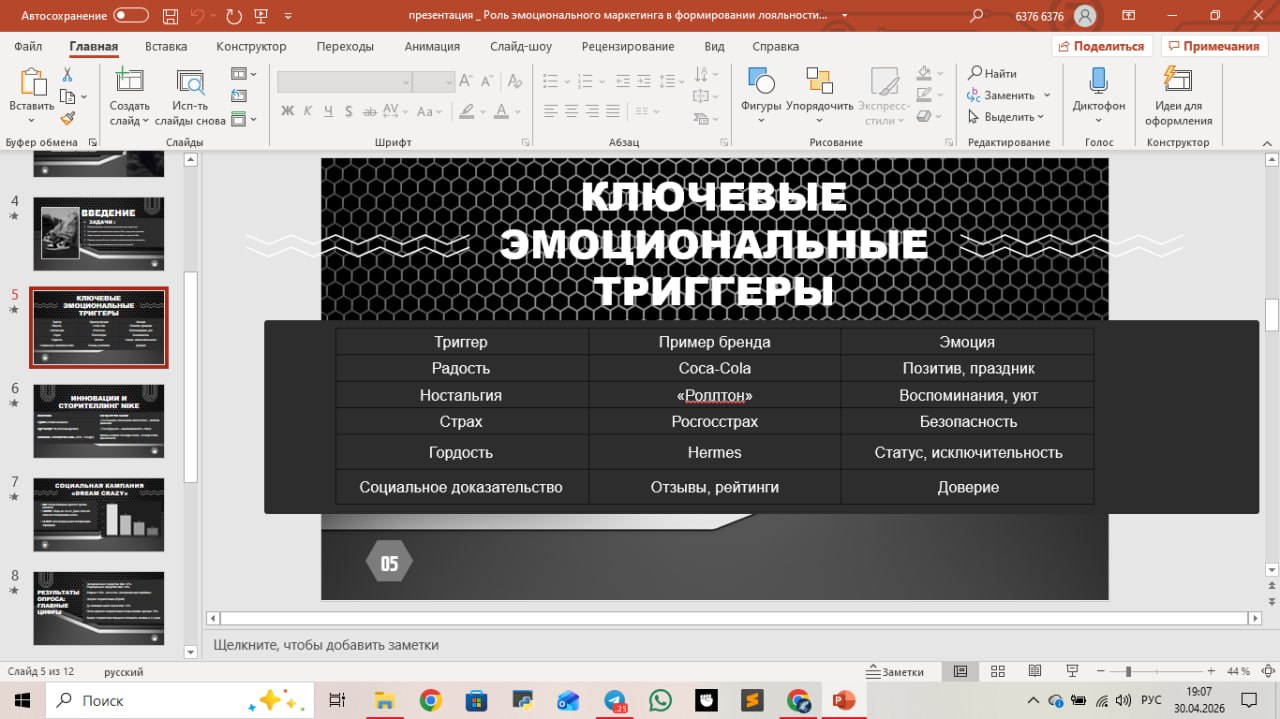Viewport: 1280px width, 719px height.
Task: Open the Файл menu
Action: 28,46
